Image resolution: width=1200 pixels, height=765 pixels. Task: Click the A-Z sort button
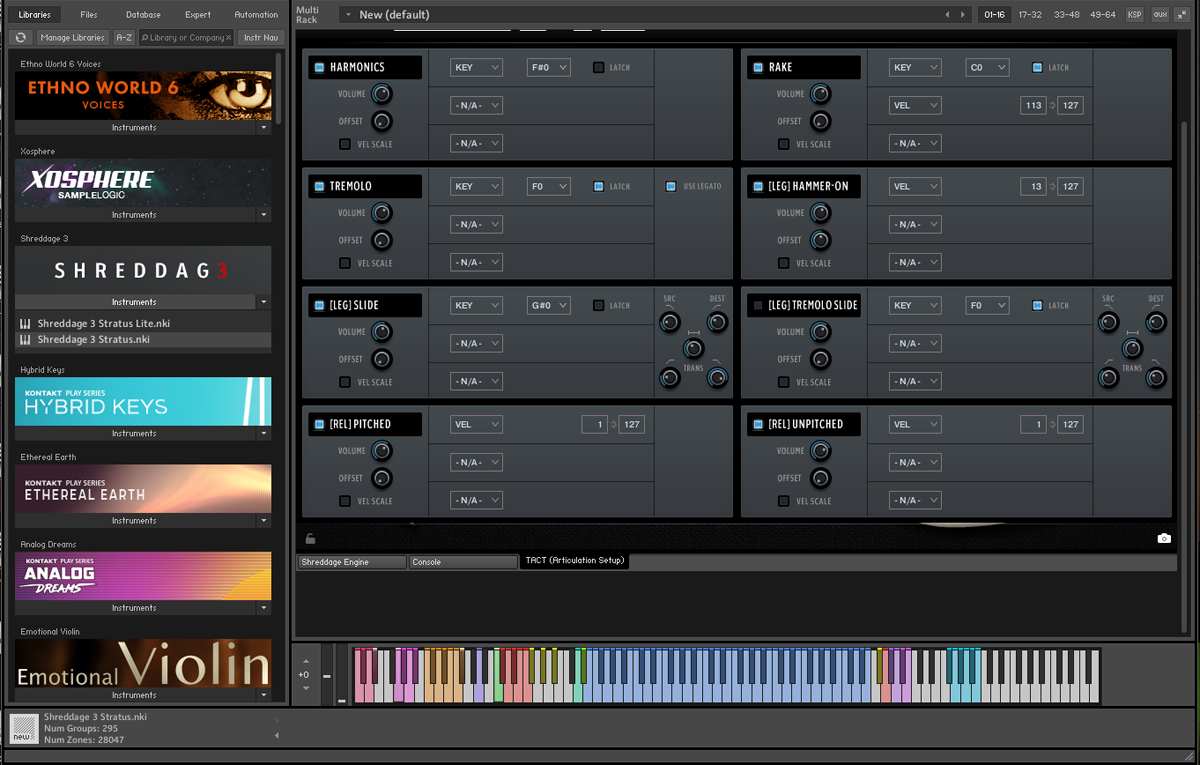[x=124, y=37]
